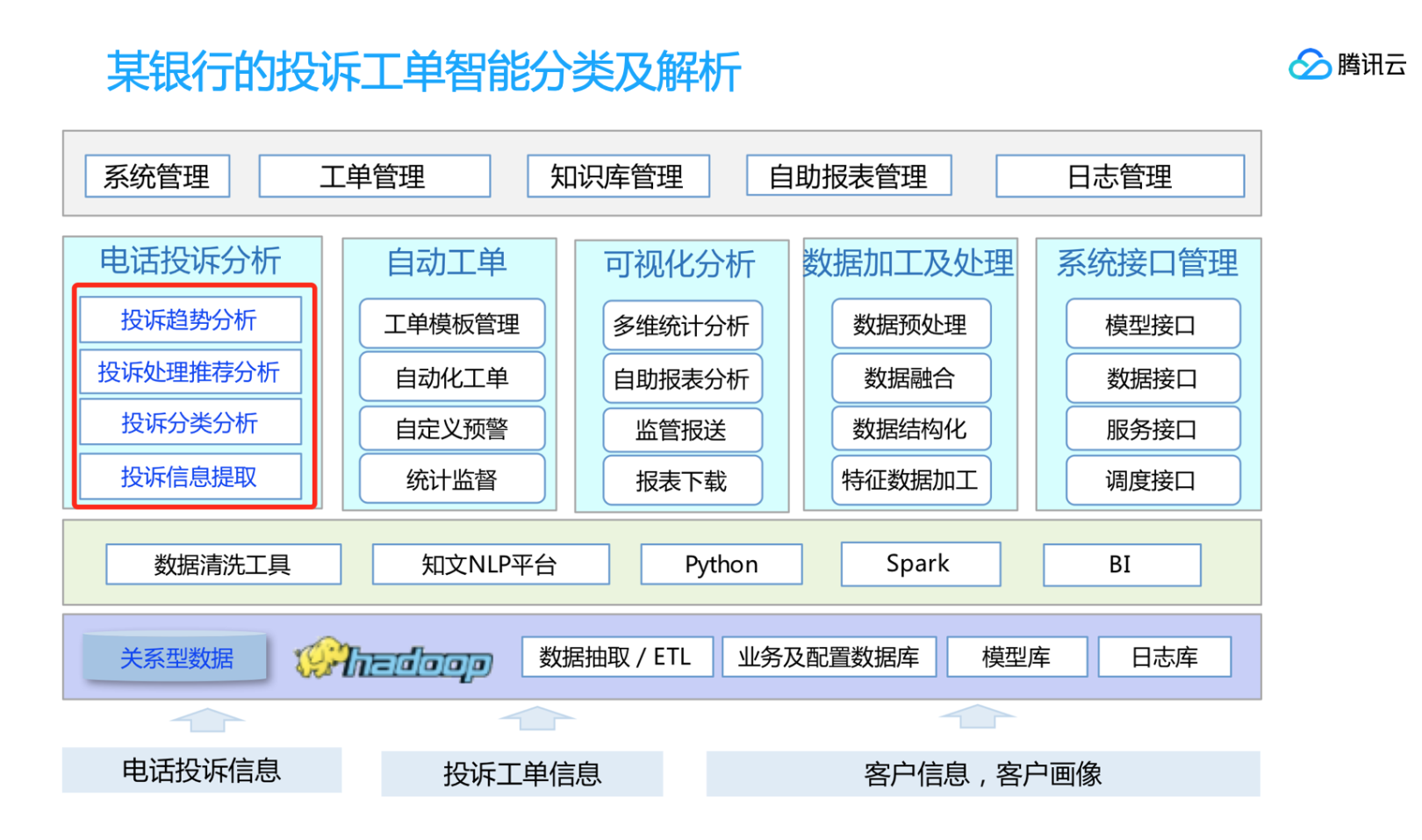Select 数据接口 box
The height and width of the screenshot is (840, 1422).
[1153, 377]
